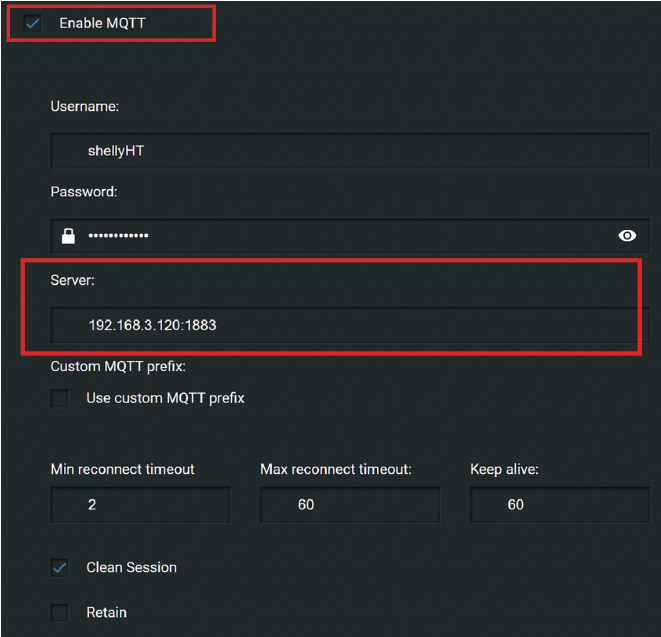Click the Min reconnect timeout field

tap(140, 505)
